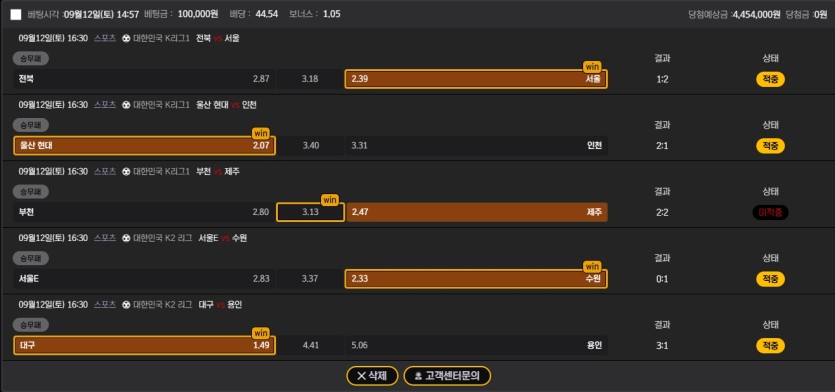The height and width of the screenshot is (392, 835).
Task: Click the 스포츠 link in 울산 현대 vs 인천 header
Action: [x=105, y=105]
